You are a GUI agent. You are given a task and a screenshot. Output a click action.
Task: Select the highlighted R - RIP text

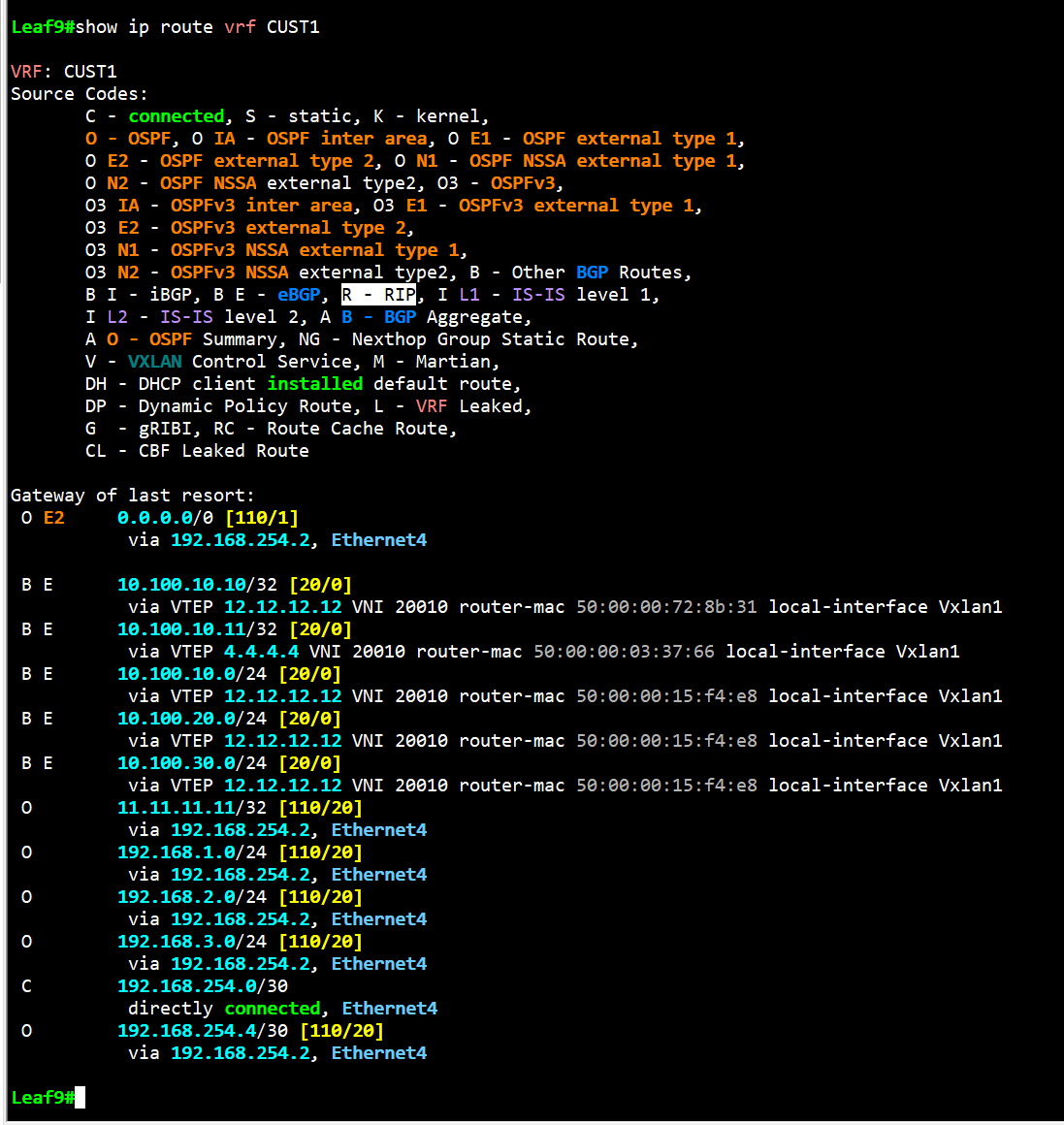(x=378, y=294)
